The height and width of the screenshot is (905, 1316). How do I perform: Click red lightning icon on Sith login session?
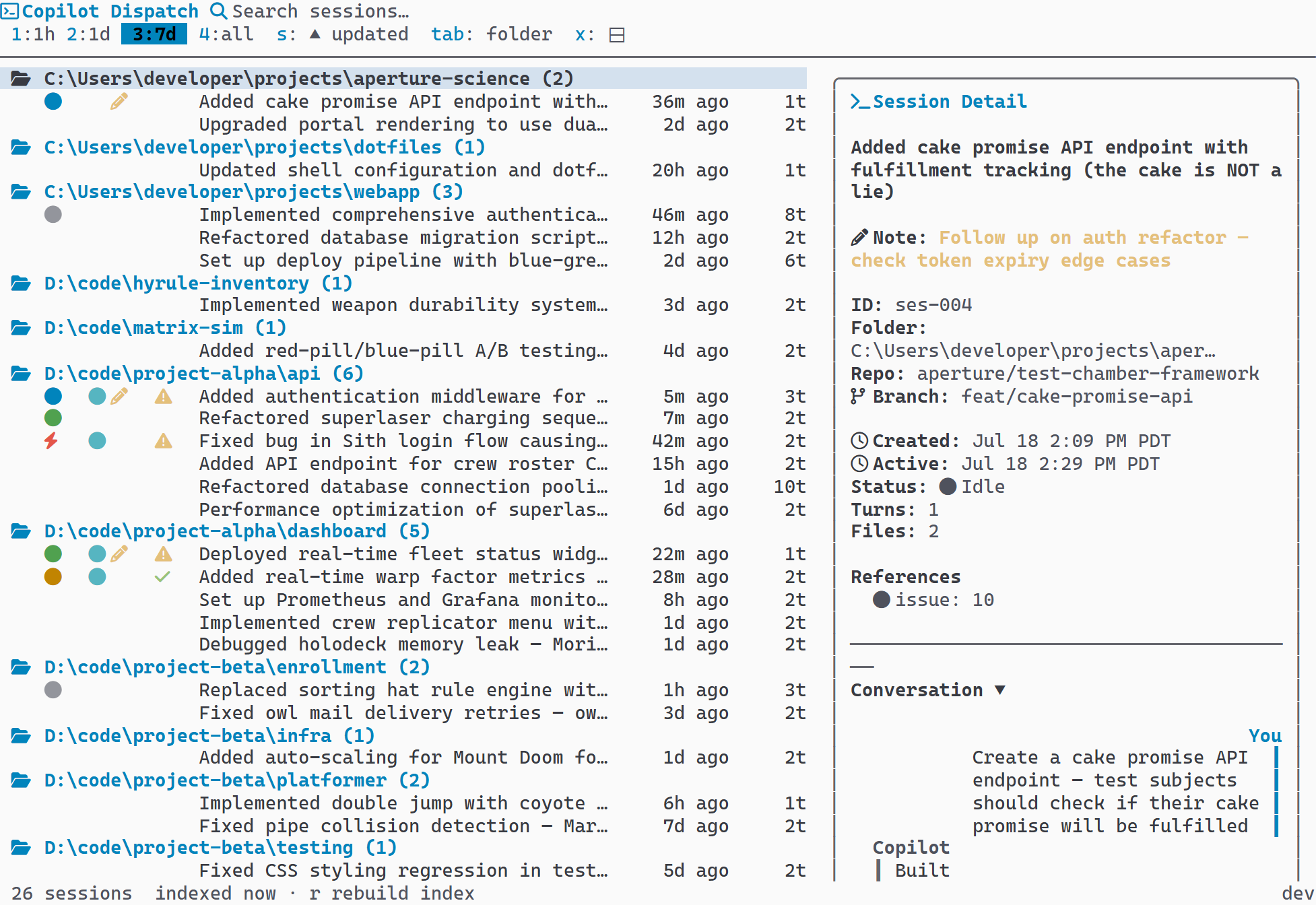(x=51, y=441)
